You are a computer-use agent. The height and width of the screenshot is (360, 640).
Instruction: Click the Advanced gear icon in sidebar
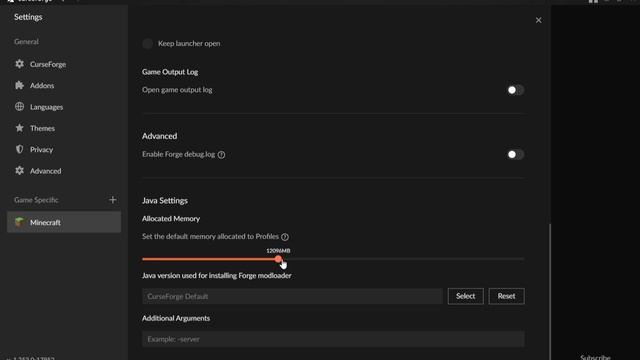click(19, 171)
